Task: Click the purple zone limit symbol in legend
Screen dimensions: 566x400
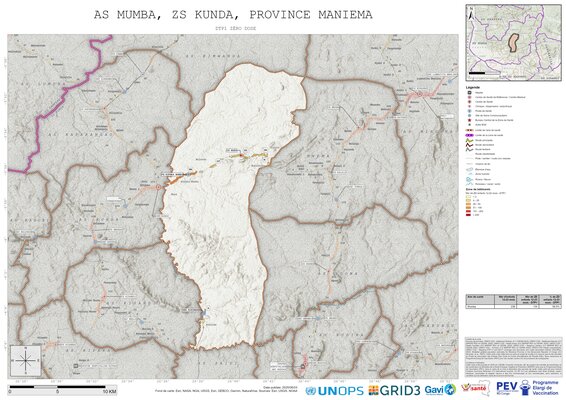Action: coord(469,135)
